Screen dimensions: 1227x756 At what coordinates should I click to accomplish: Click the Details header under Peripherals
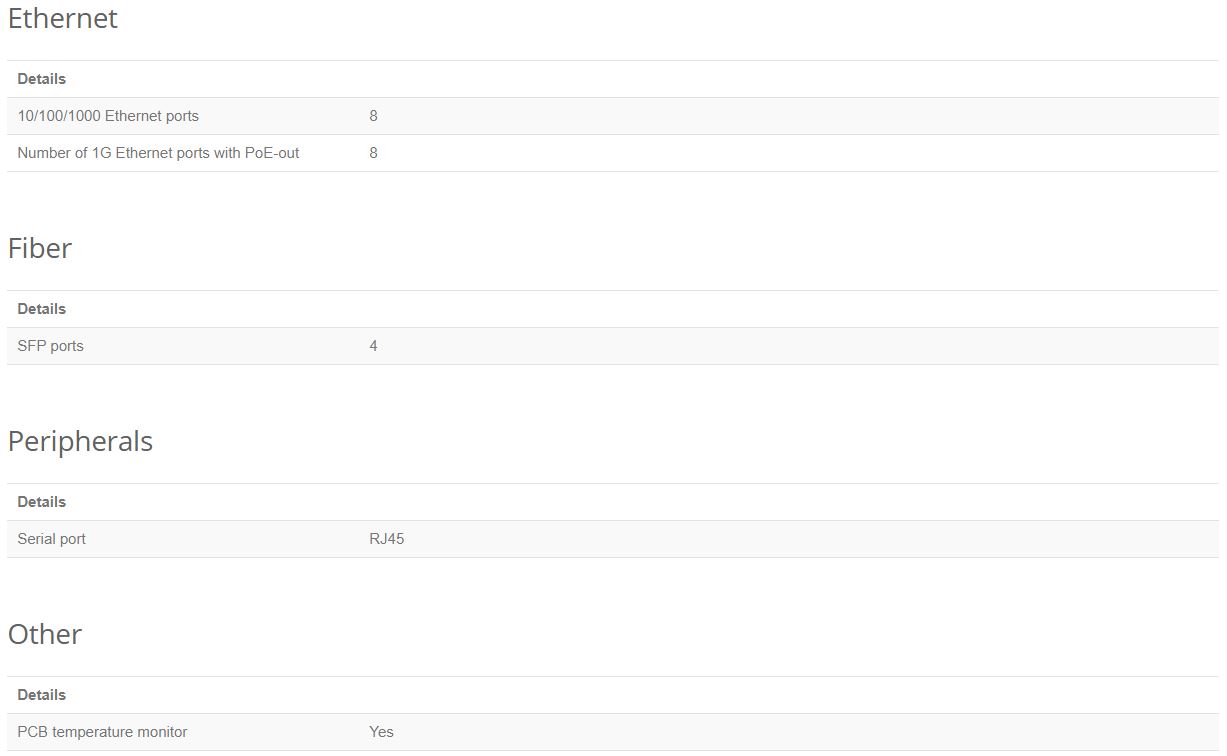coord(42,502)
